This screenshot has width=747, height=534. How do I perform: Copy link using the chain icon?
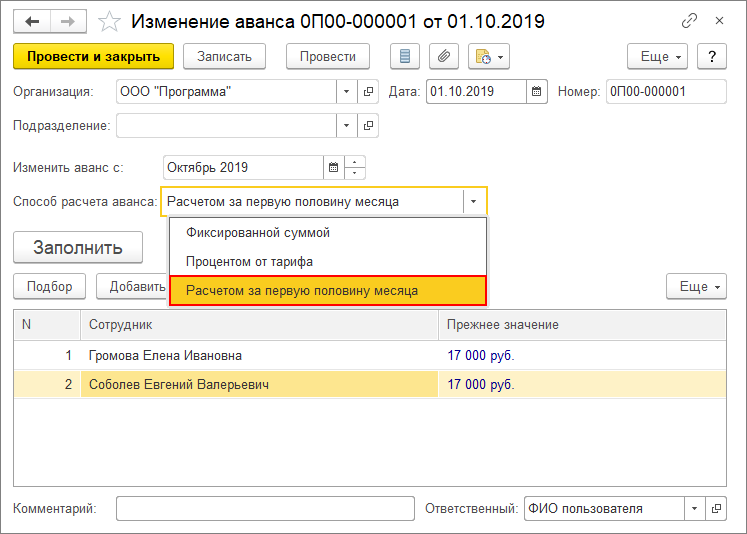pos(689,21)
